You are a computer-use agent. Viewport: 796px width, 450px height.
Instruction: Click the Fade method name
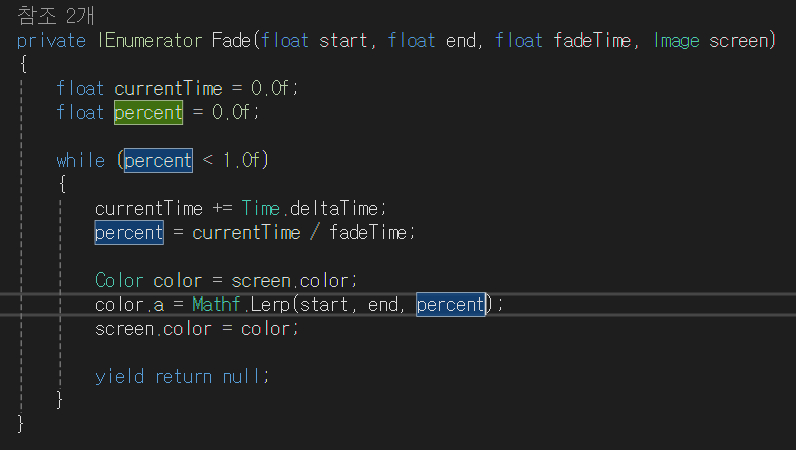[x=231, y=41]
